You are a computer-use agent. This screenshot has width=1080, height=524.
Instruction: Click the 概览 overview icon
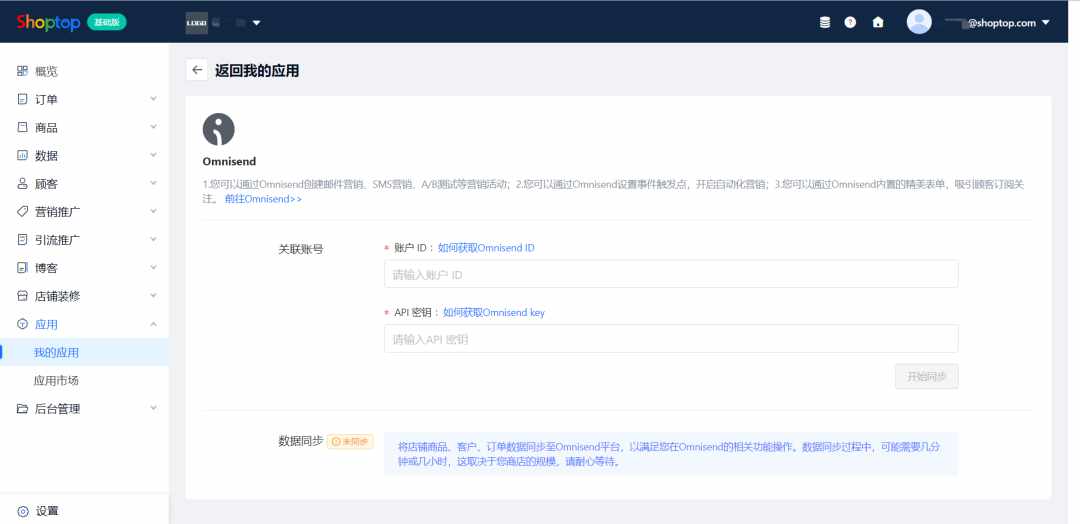(23, 71)
